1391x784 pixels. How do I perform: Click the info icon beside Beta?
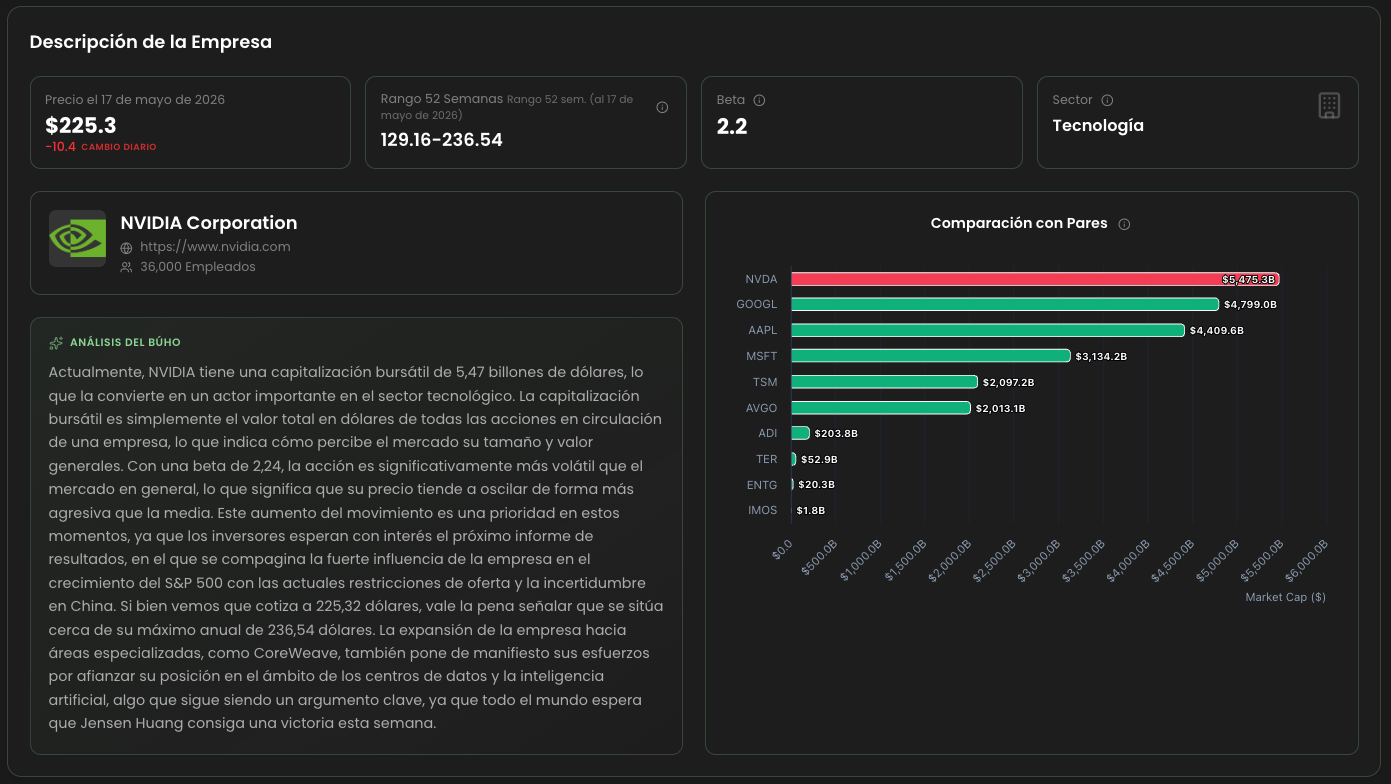(759, 100)
